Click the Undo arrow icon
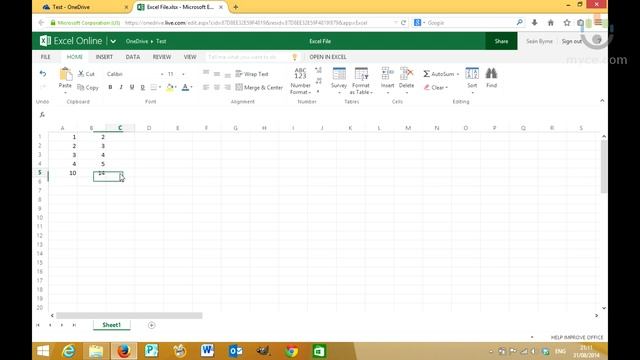 pyautogui.click(x=43, y=74)
